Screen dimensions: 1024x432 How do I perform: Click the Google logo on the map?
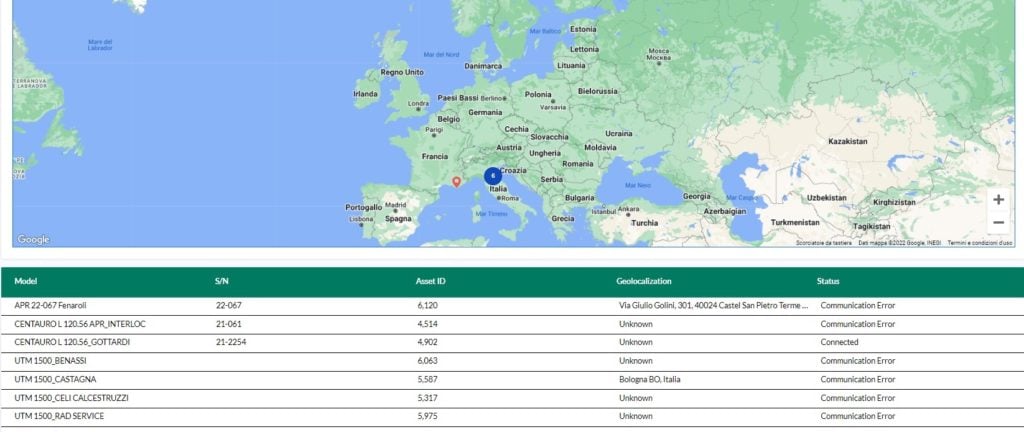(33, 239)
